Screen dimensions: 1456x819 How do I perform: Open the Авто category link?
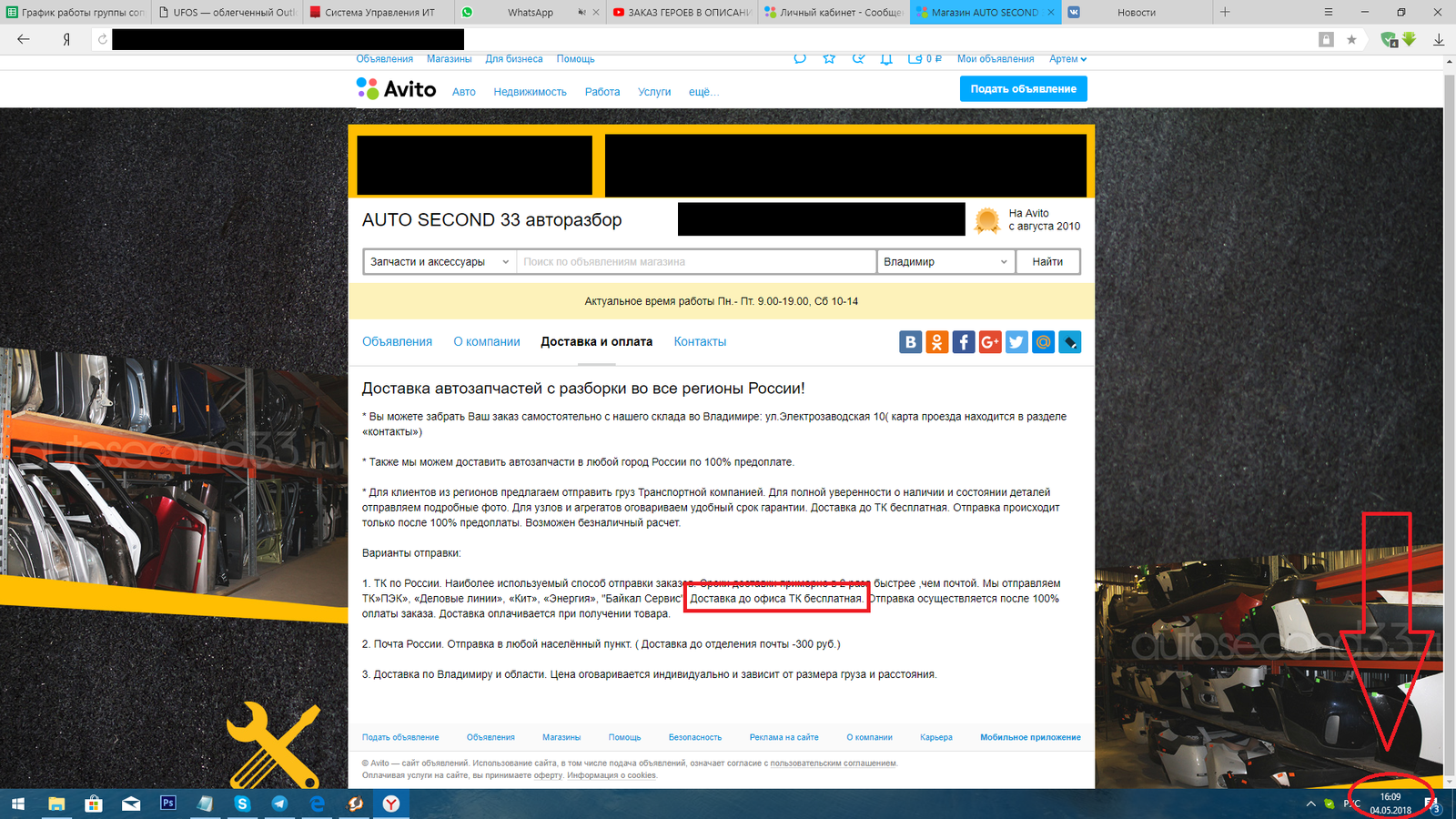[464, 92]
